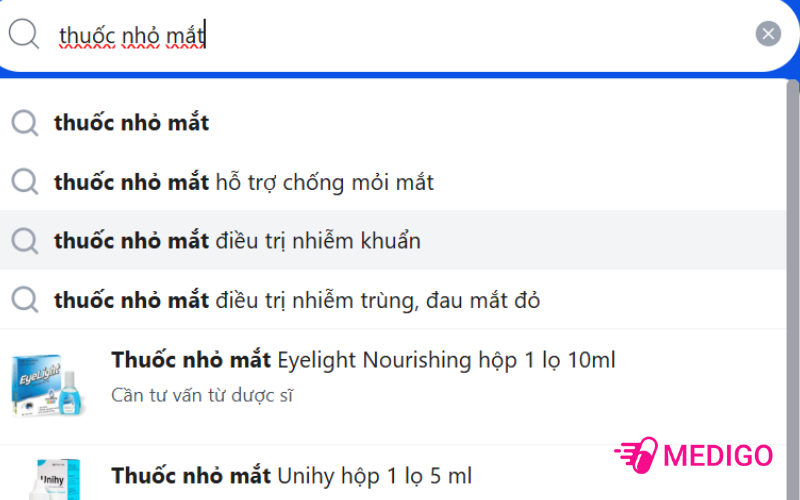The width and height of the screenshot is (800, 500).
Task: Open the Unihy product thumbnail image
Action: 43,480
